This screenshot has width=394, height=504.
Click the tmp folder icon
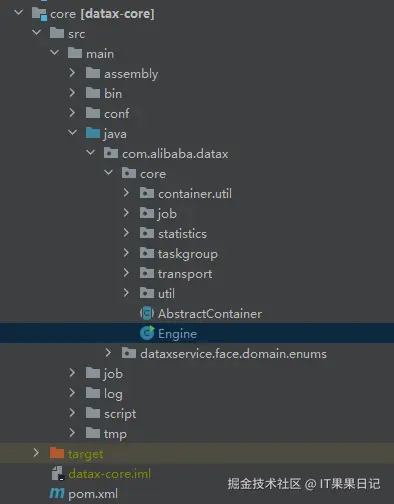coord(93,433)
